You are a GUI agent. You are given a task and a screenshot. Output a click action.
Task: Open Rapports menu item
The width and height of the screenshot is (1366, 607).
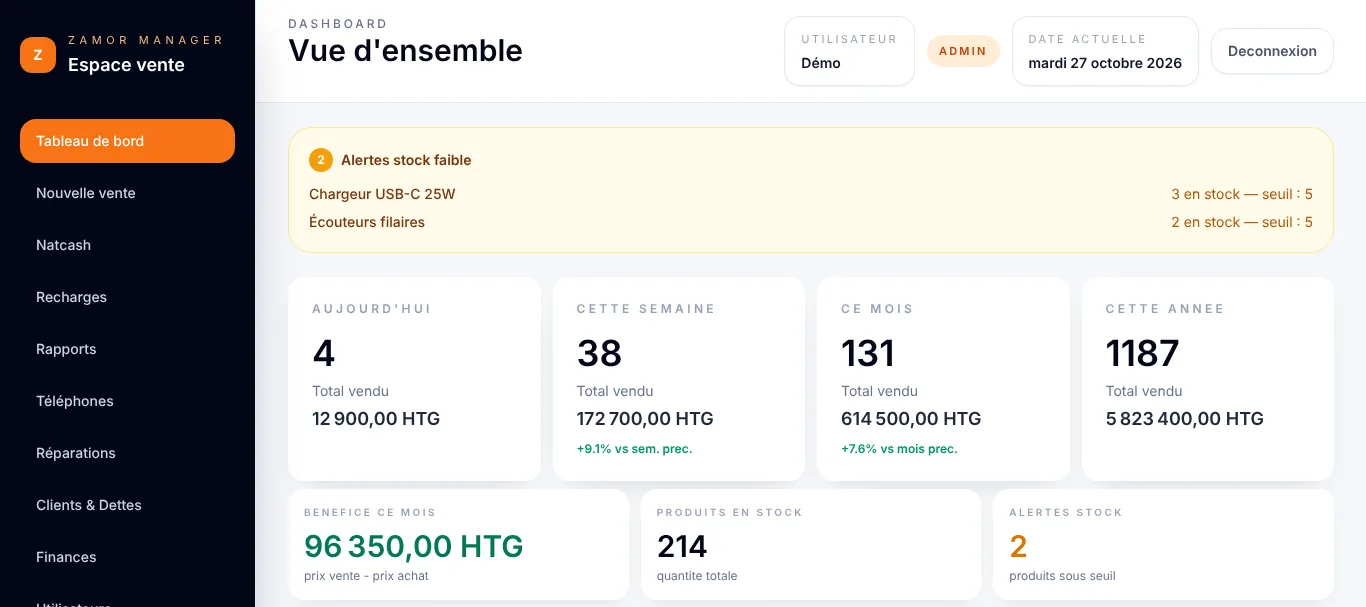click(127, 349)
